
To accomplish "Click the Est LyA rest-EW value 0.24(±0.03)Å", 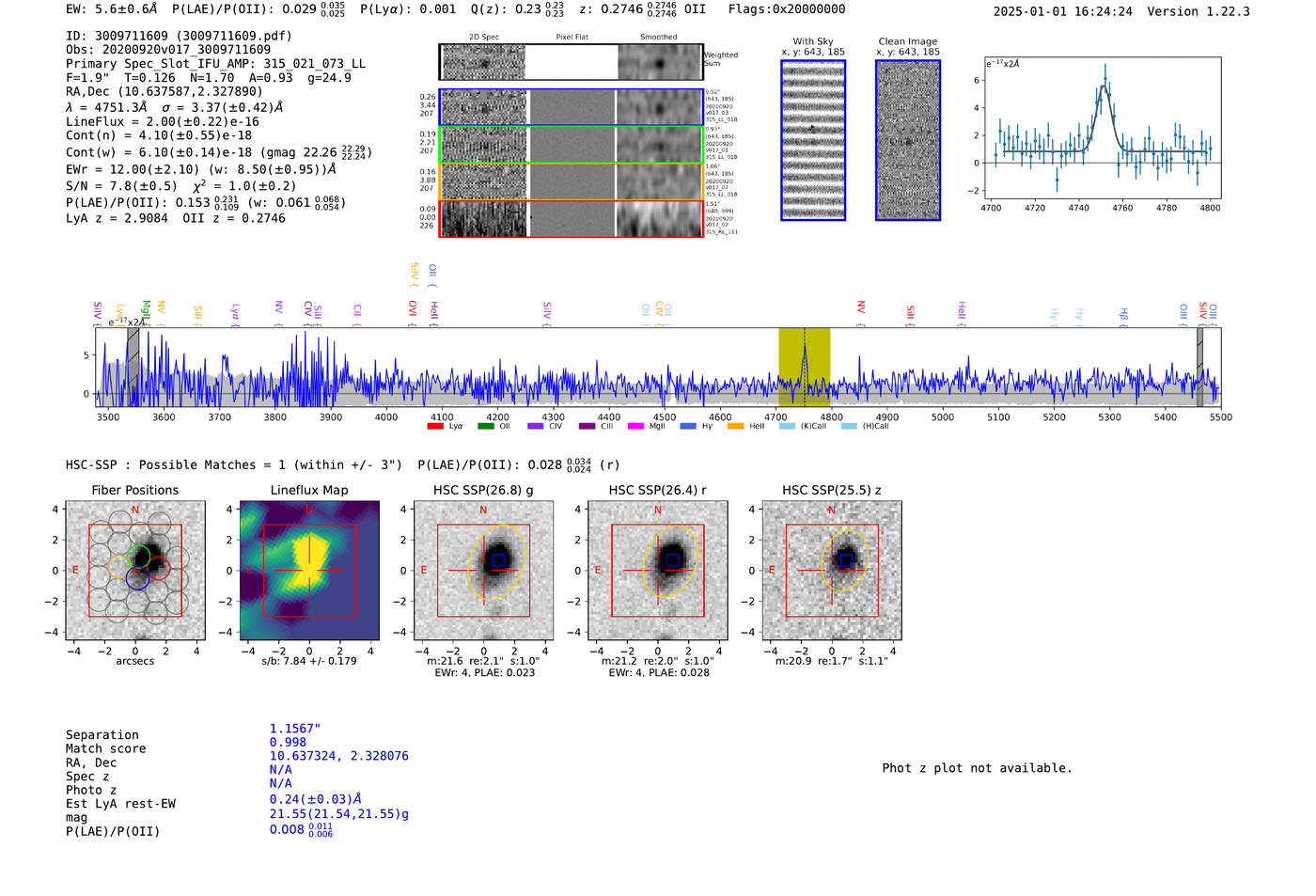I will click(x=316, y=800).
